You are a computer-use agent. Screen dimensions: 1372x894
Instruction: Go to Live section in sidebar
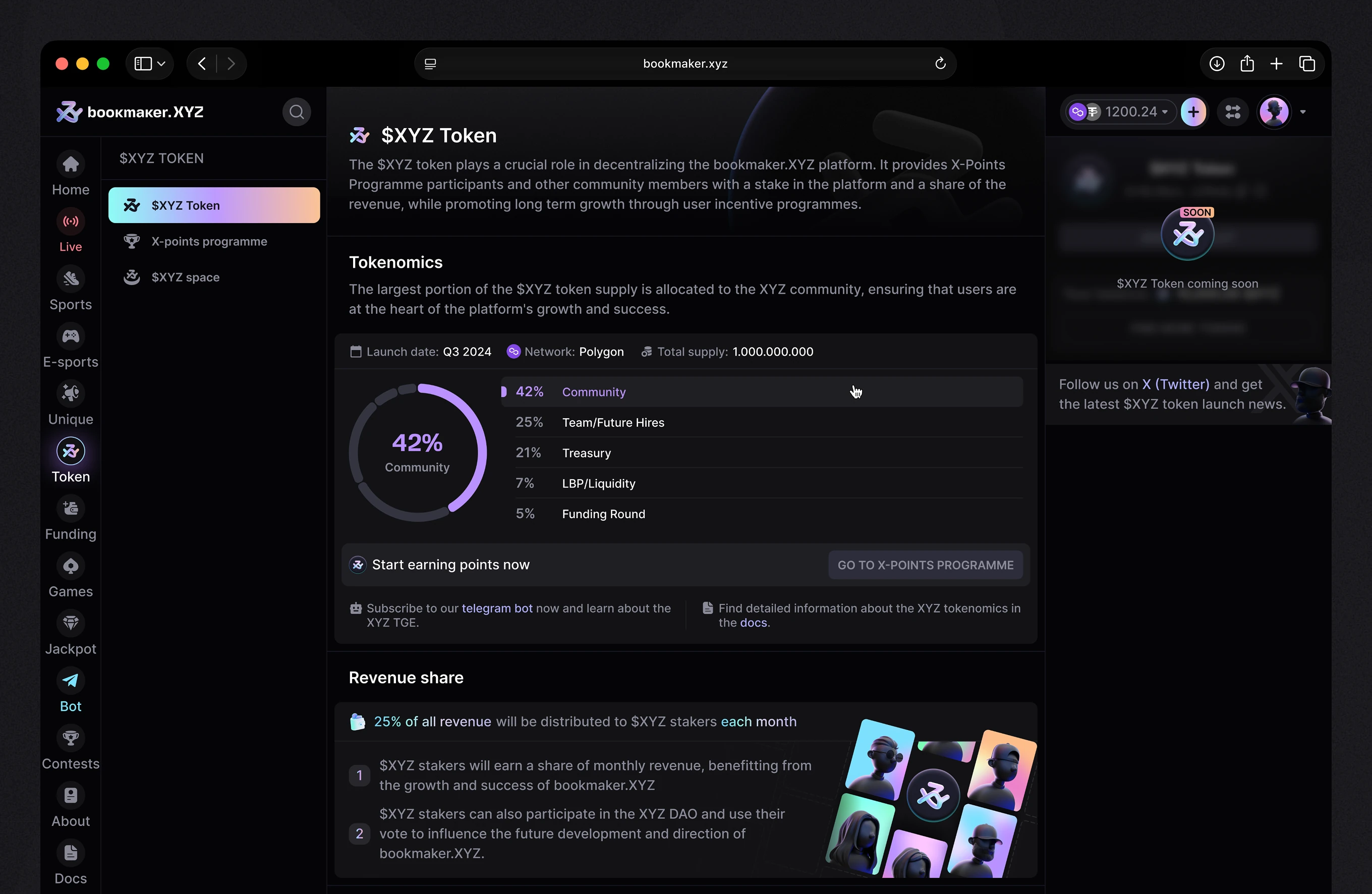70,221
